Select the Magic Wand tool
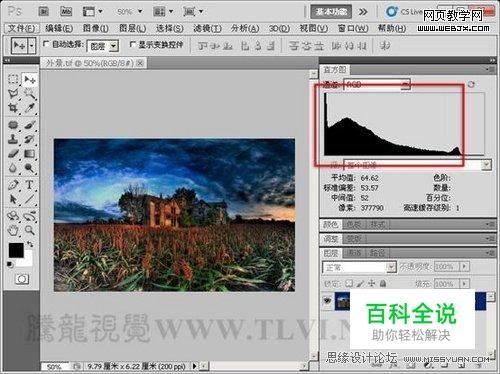The image size is (500, 374). [30, 94]
